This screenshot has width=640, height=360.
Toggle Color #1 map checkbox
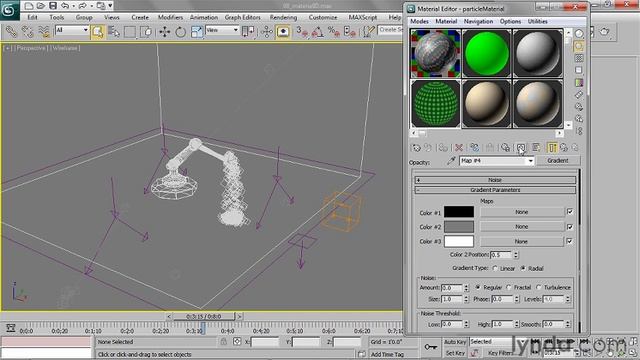570,212
